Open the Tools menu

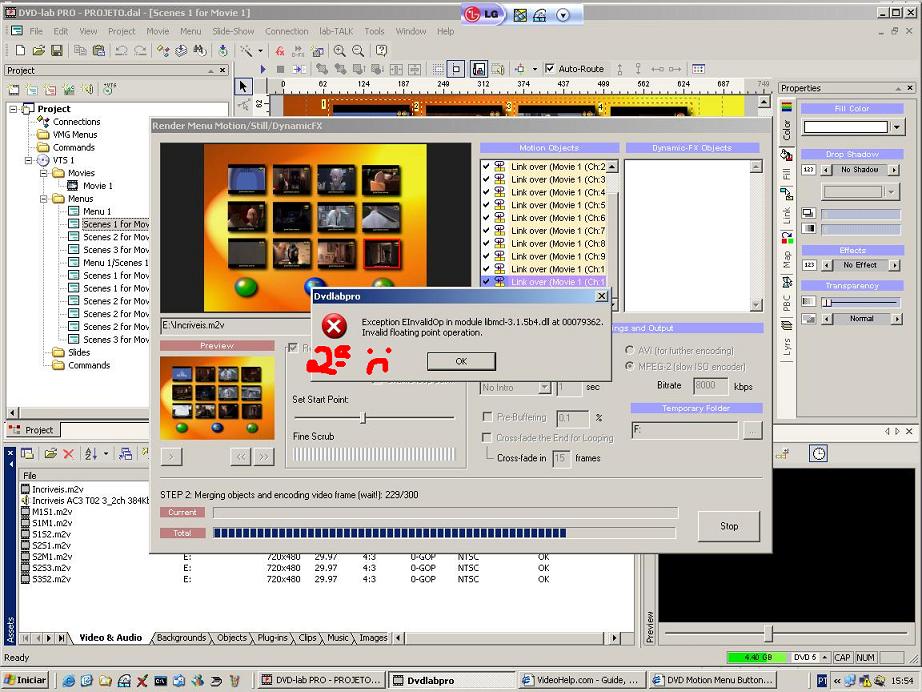(x=374, y=31)
